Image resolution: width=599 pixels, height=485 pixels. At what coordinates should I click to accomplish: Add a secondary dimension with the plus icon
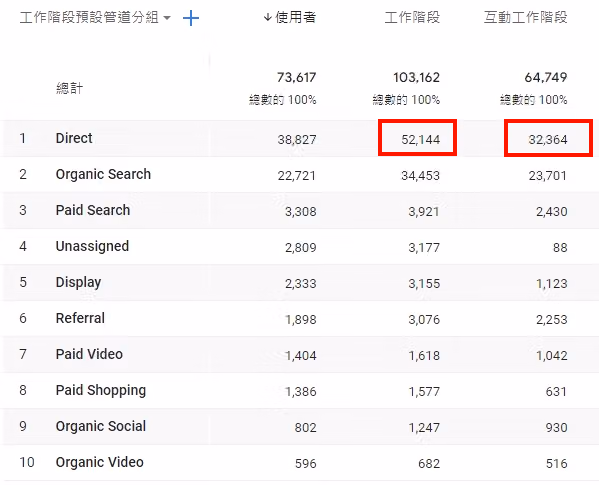(191, 18)
